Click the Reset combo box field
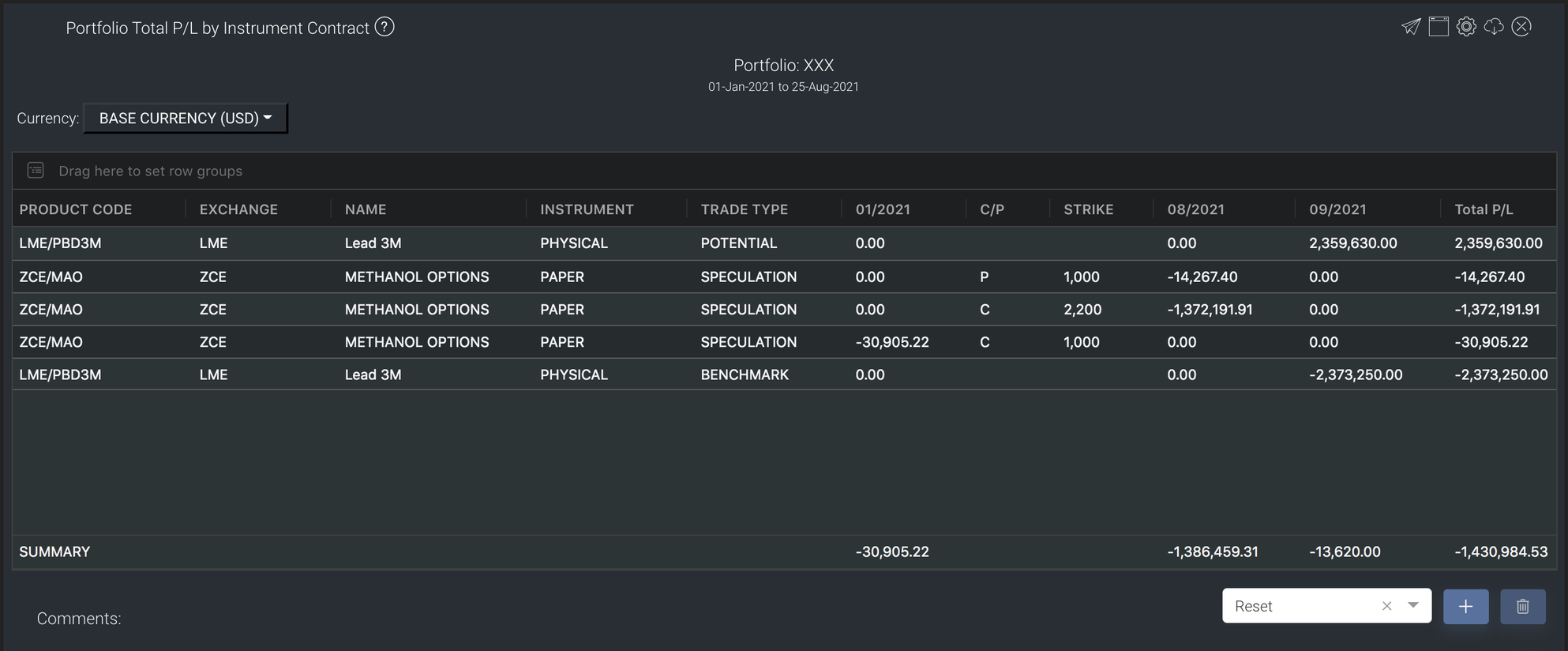This screenshot has width=1568, height=651. 1326,606
